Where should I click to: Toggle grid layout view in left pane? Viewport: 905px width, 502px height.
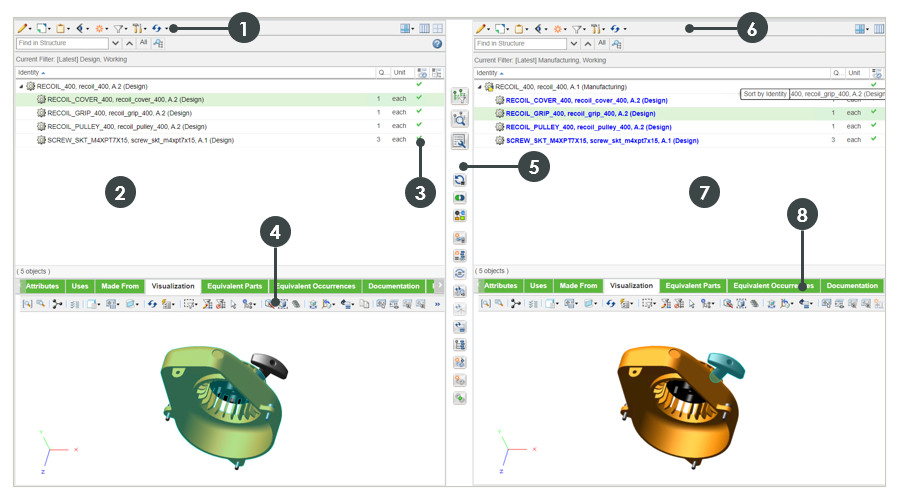(x=438, y=28)
